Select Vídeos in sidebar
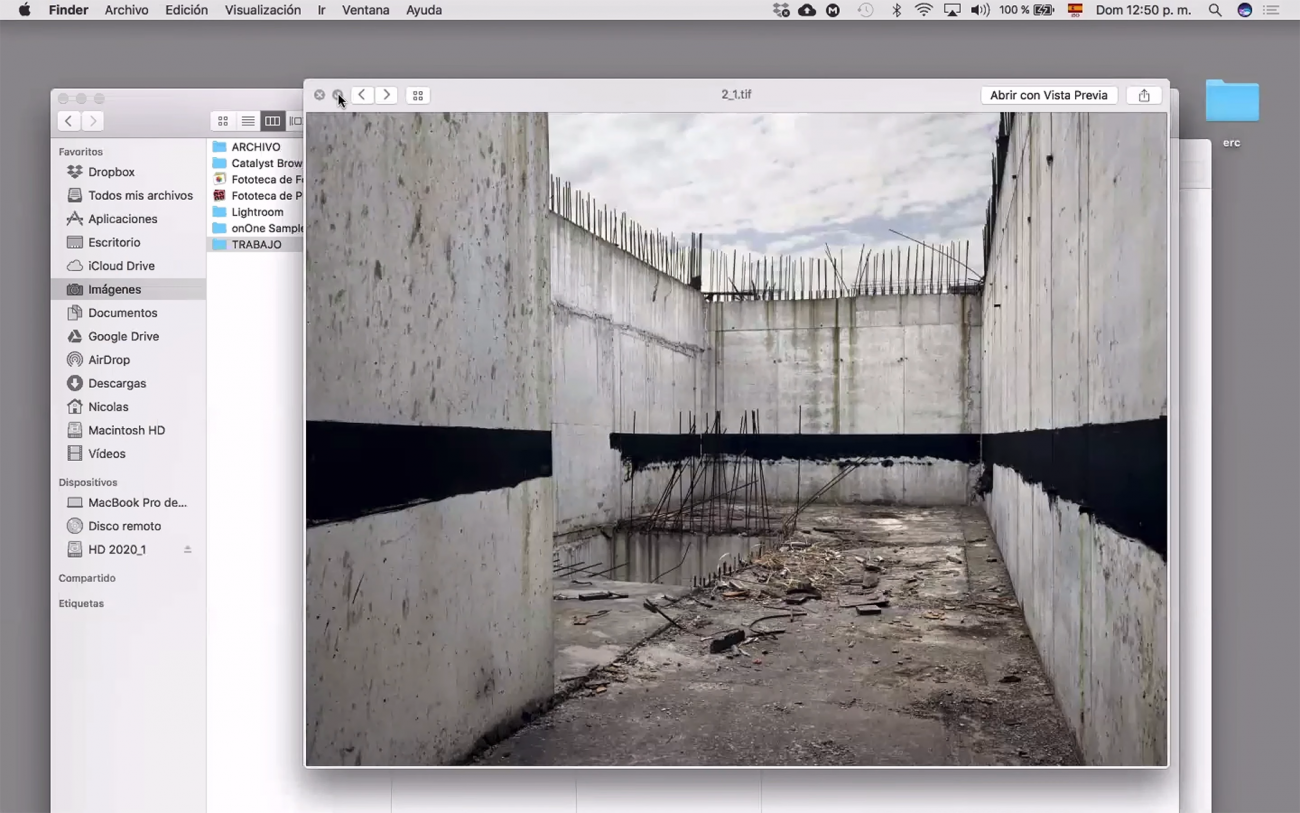The width and height of the screenshot is (1300, 813). [x=128, y=454]
